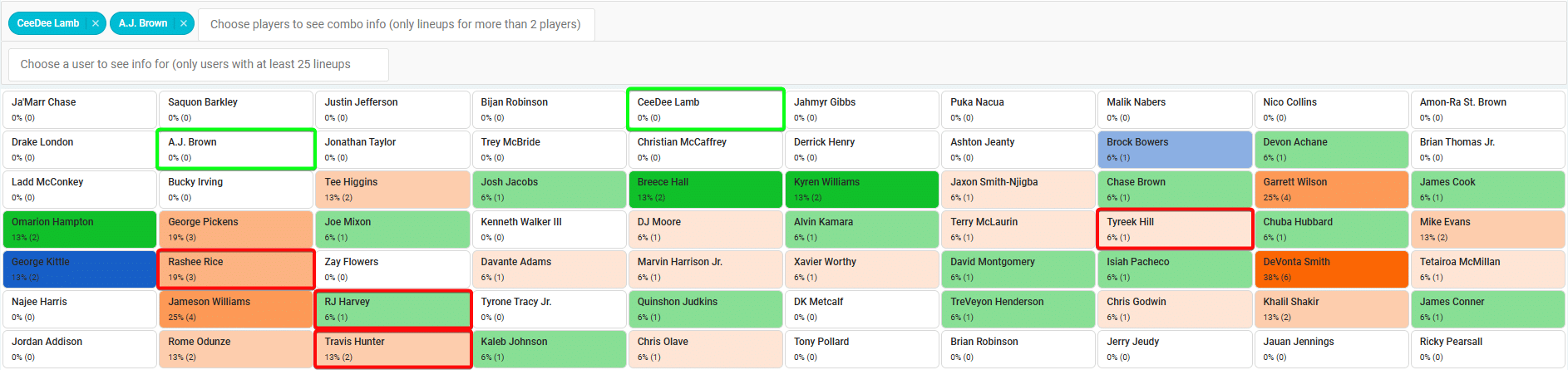Deselect the highlighted CeeDee Lamb cell

[705, 110]
